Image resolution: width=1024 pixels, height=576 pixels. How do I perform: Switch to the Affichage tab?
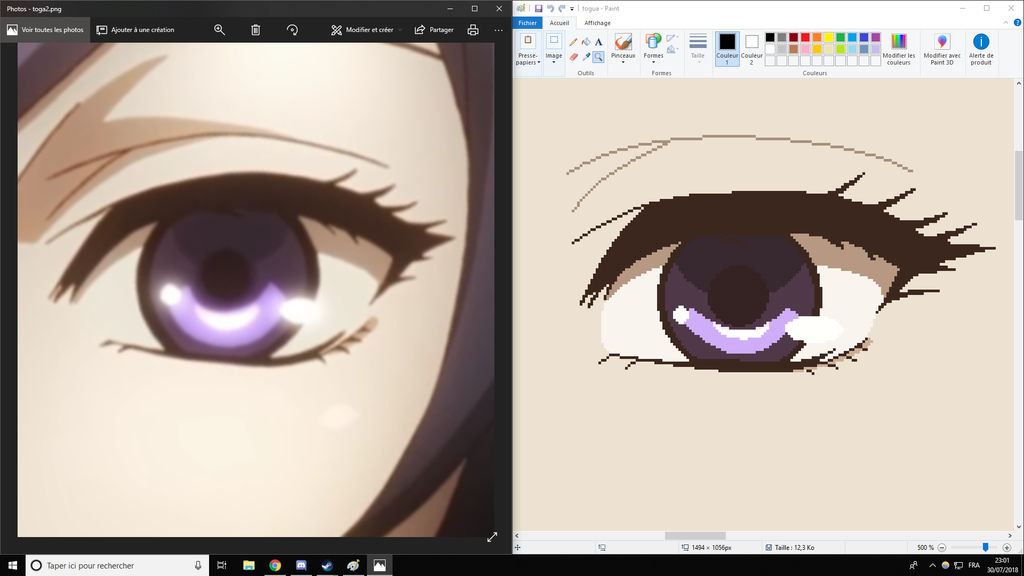tap(597, 23)
